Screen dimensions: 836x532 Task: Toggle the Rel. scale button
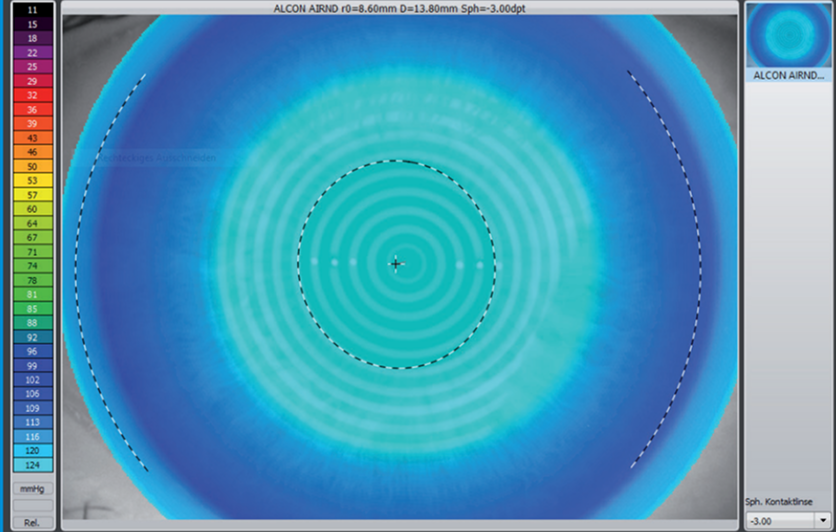[x=33, y=522]
